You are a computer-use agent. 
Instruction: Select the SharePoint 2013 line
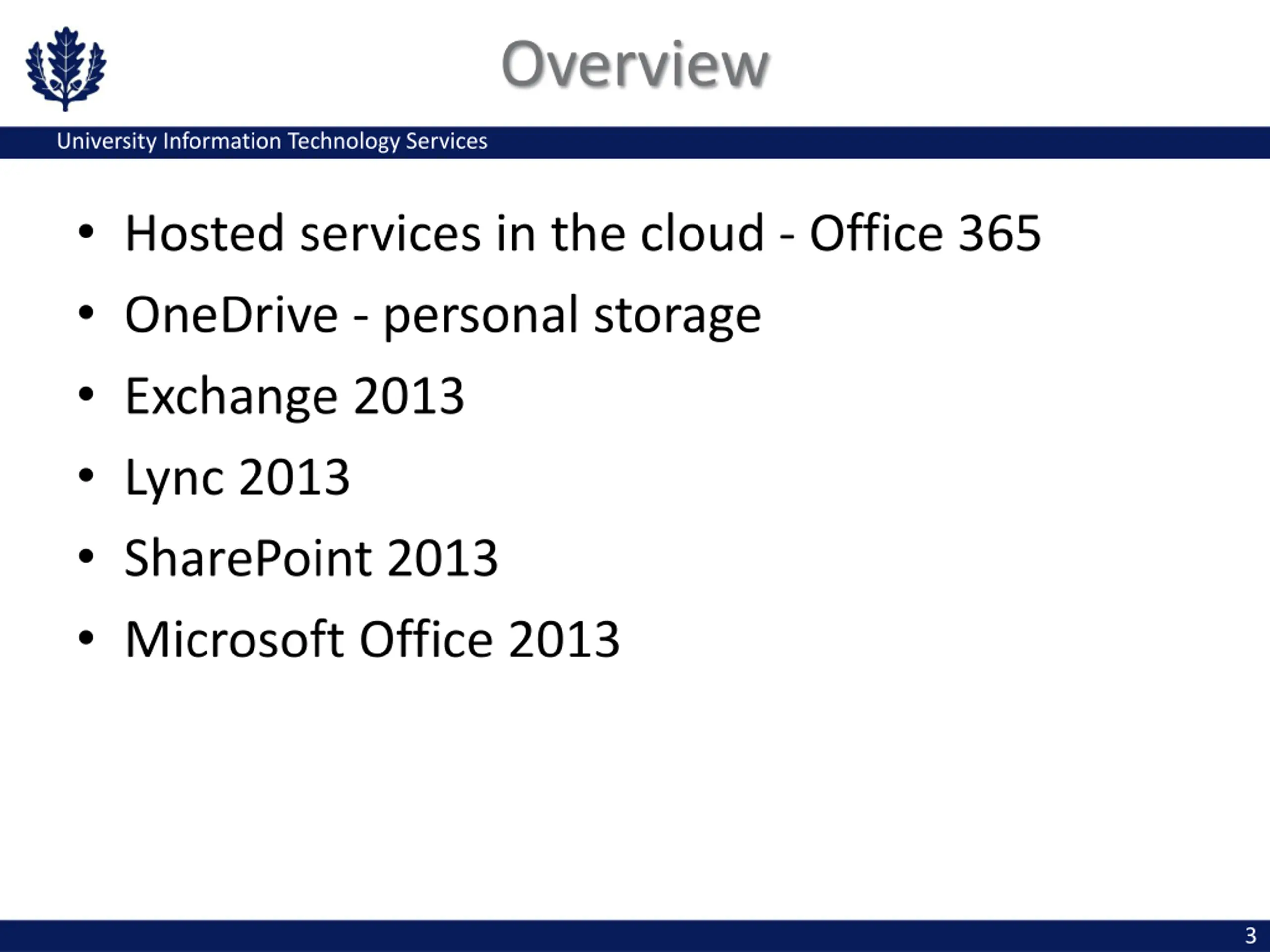point(311,558)
